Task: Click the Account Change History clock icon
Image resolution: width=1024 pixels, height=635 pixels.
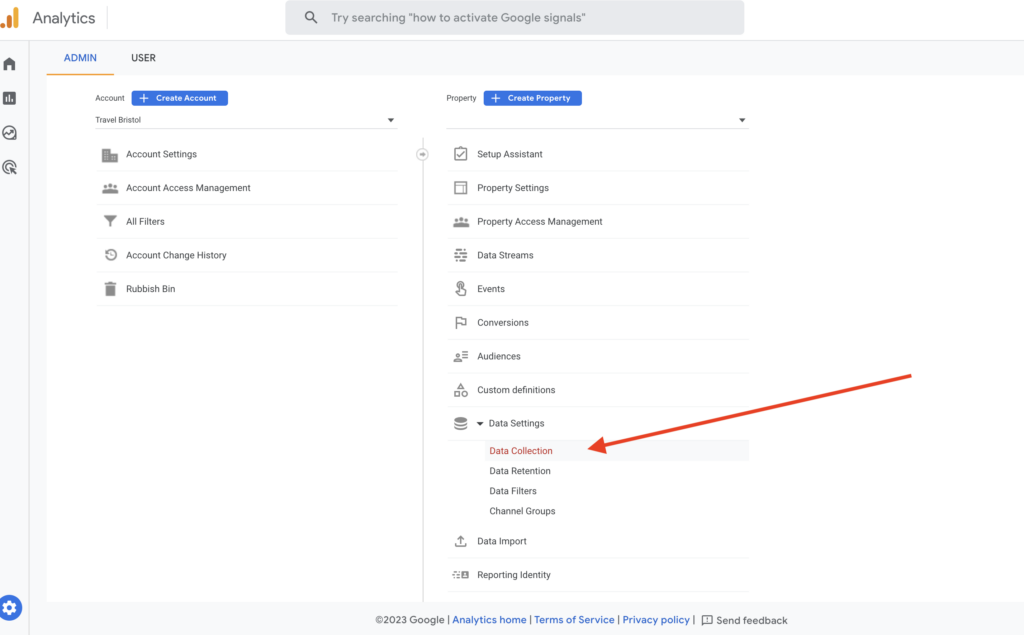Action: click(x=110, y=255)
